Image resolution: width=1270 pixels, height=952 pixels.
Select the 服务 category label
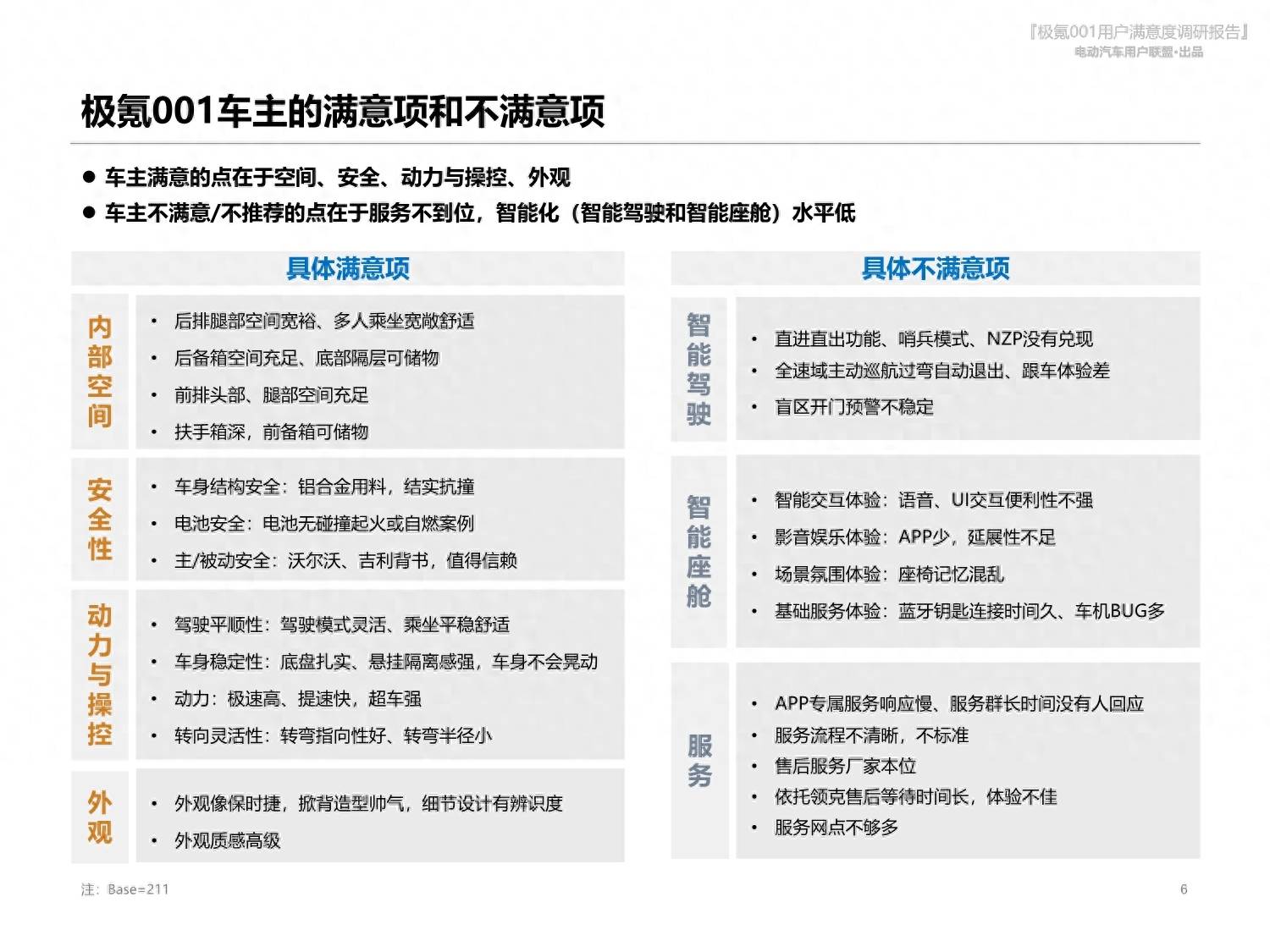699,761
